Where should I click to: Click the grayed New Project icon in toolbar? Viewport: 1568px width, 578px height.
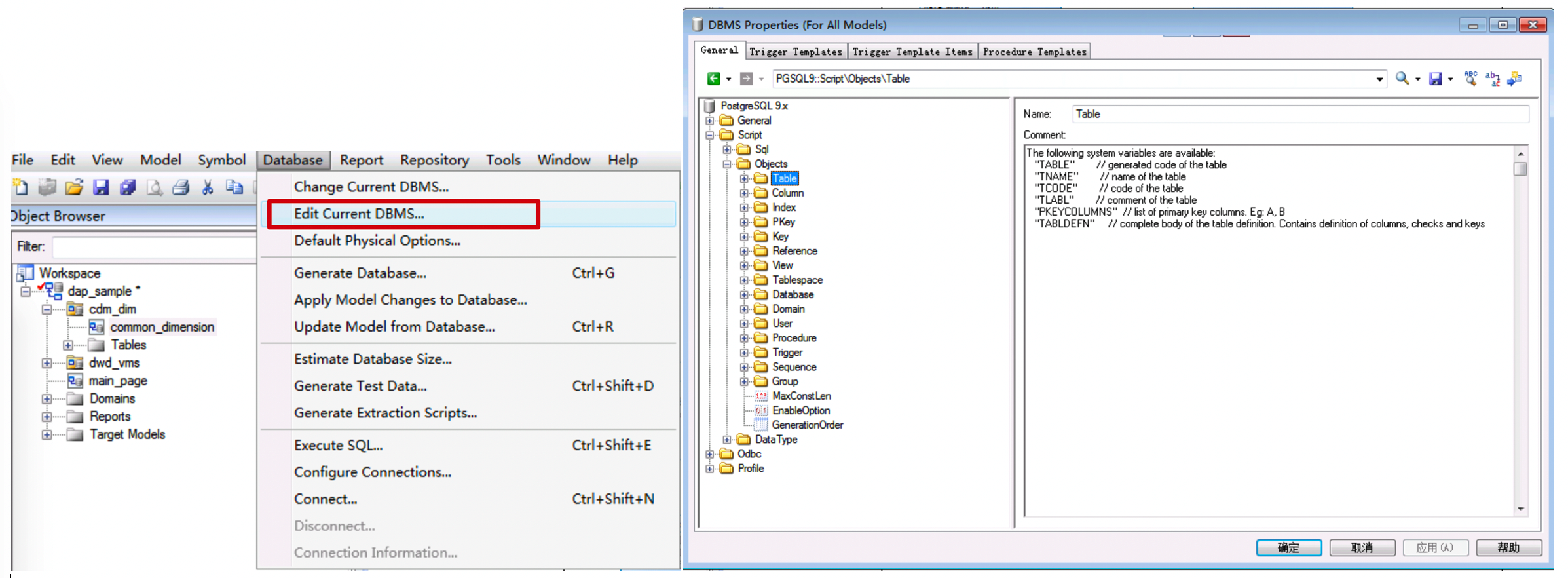tap(47, 187)
